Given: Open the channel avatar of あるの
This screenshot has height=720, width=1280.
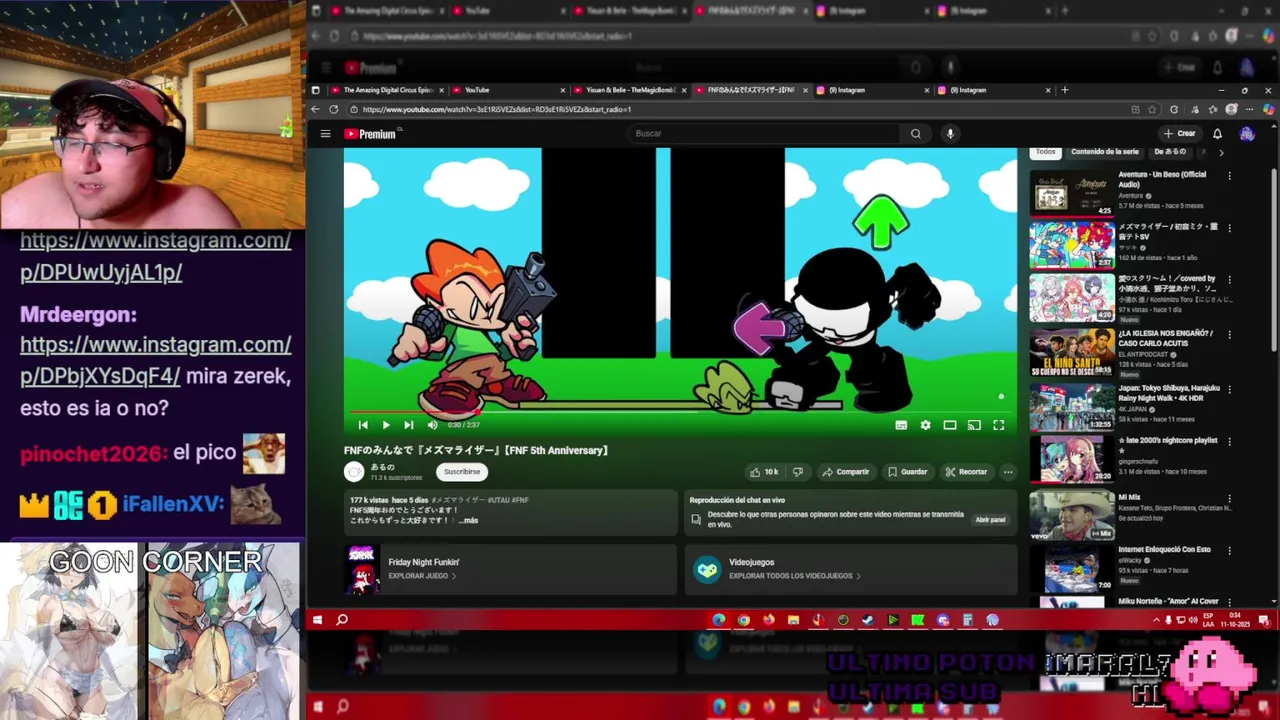Looking at the screenshot, I should tap(354, 472).
